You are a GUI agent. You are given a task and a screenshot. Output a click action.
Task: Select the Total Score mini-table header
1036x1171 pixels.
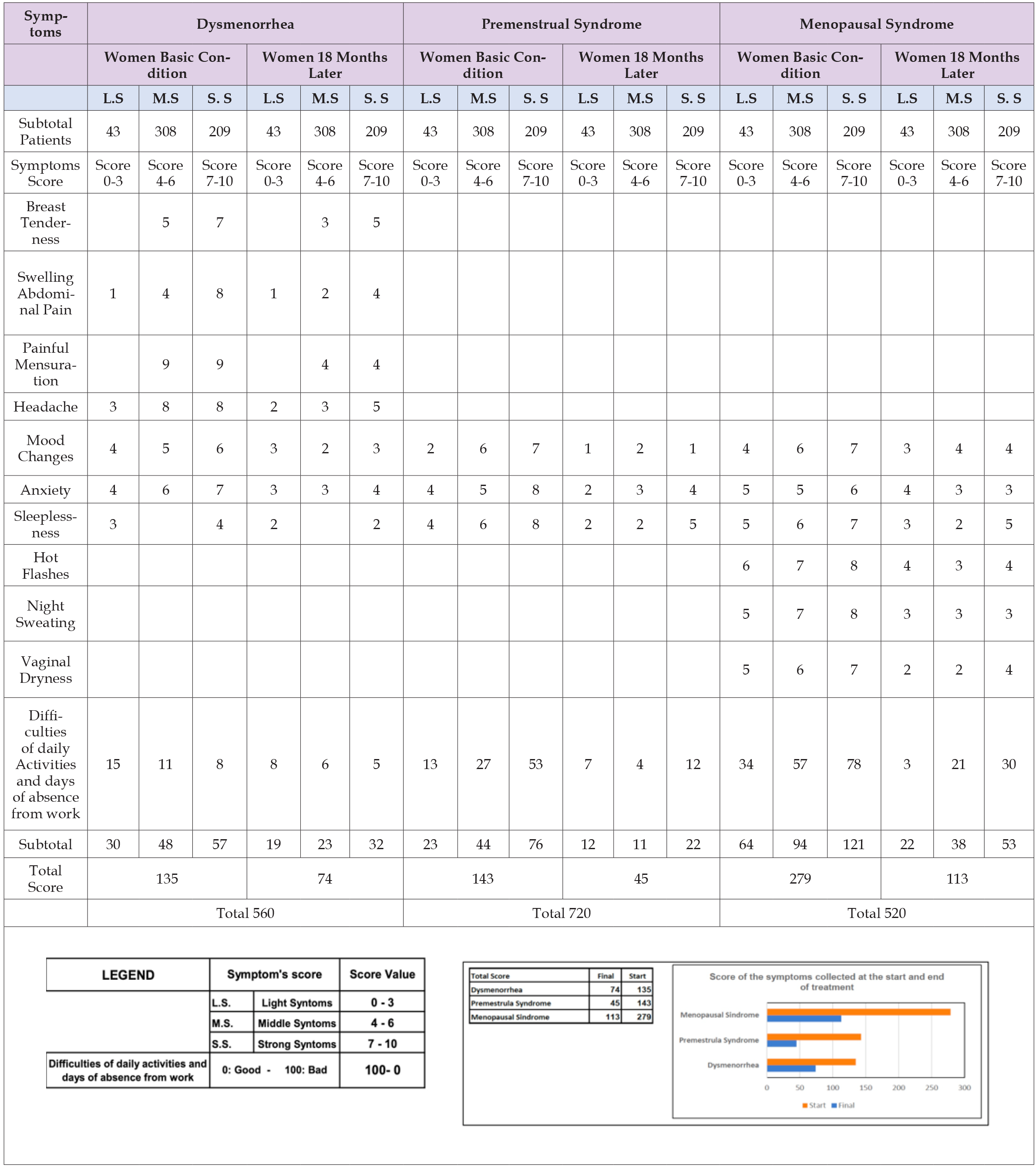tap(490, 975)
